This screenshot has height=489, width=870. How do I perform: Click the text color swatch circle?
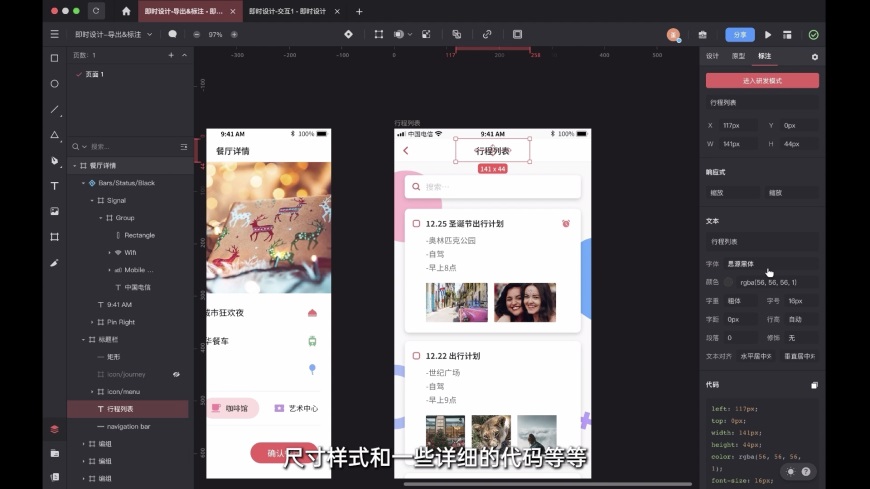point(729,283)
